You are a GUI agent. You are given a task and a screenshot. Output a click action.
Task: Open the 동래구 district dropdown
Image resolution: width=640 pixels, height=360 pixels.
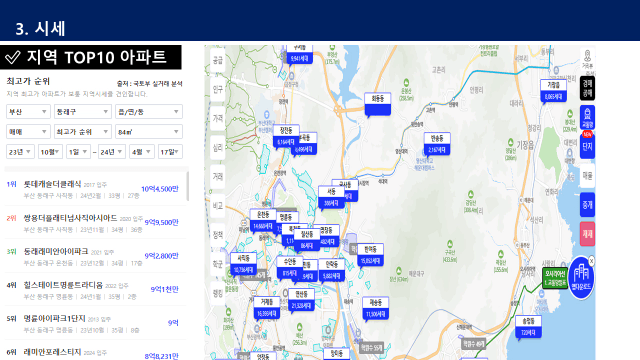tap(83, 111)
